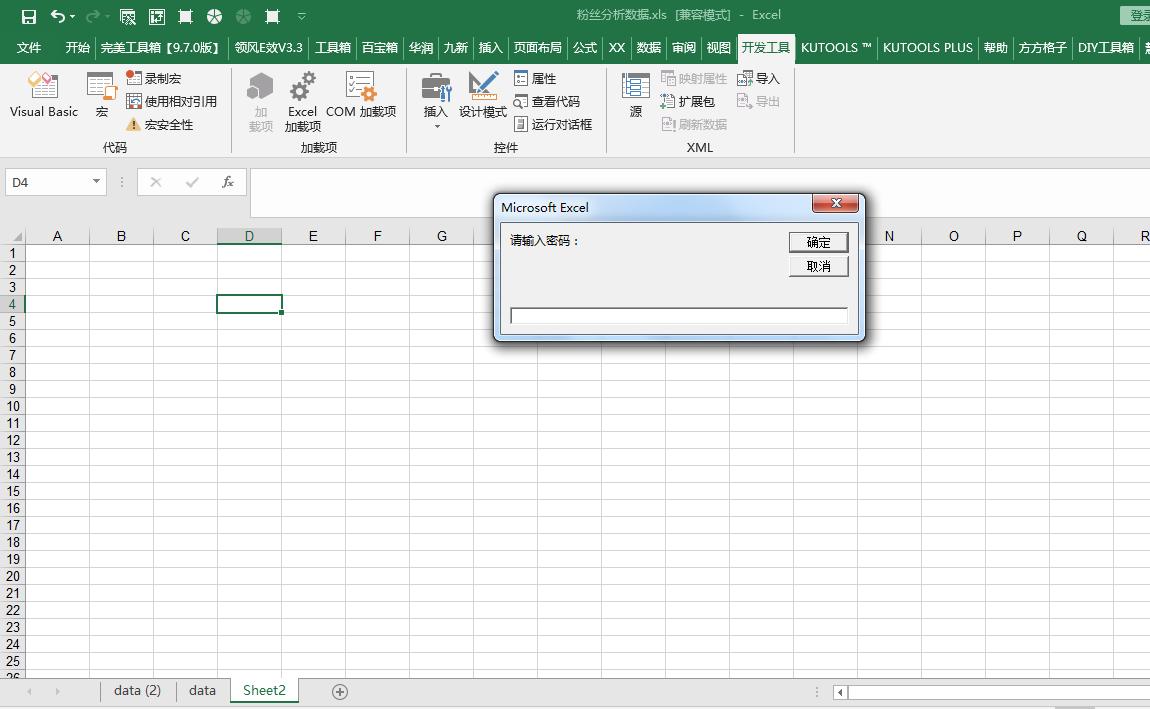Open the Data (数据) tab
The height and width of the screenshot is (709, 1150).
[x=648, y=48]
